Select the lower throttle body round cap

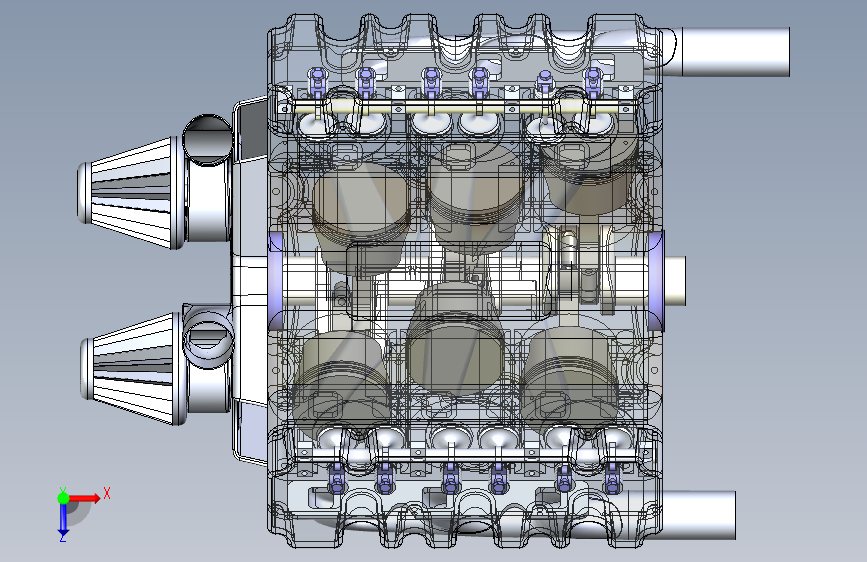point(207,339)
